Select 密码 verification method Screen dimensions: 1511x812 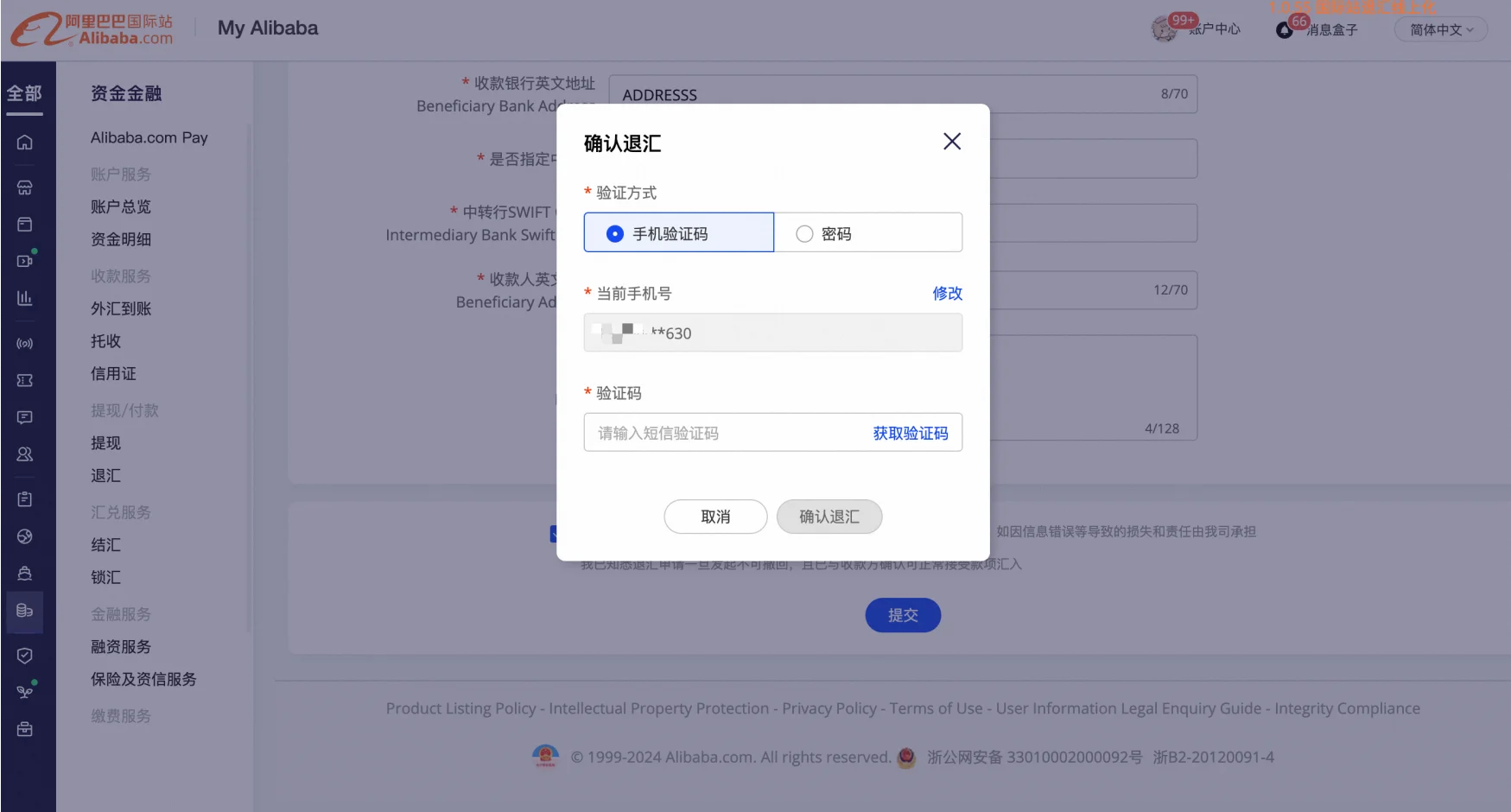[x=868, y=232]
